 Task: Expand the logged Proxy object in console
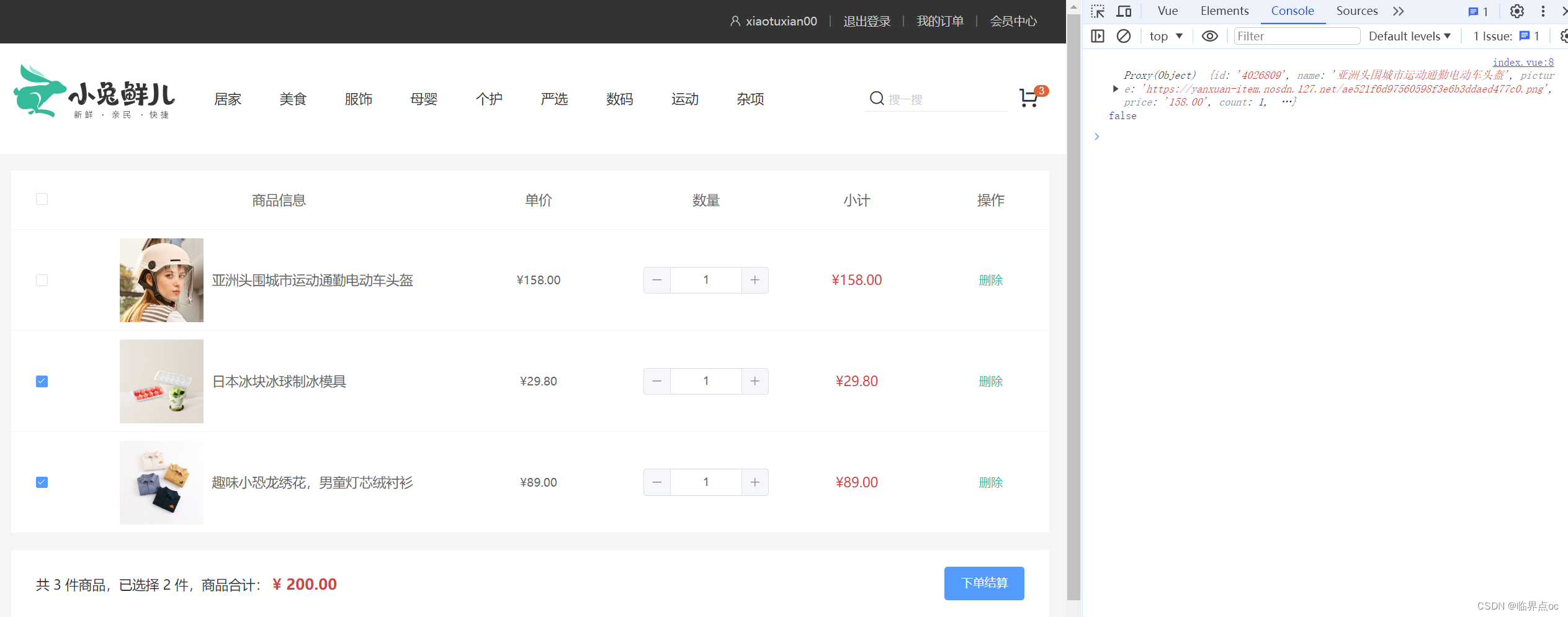click(1114, 88)
